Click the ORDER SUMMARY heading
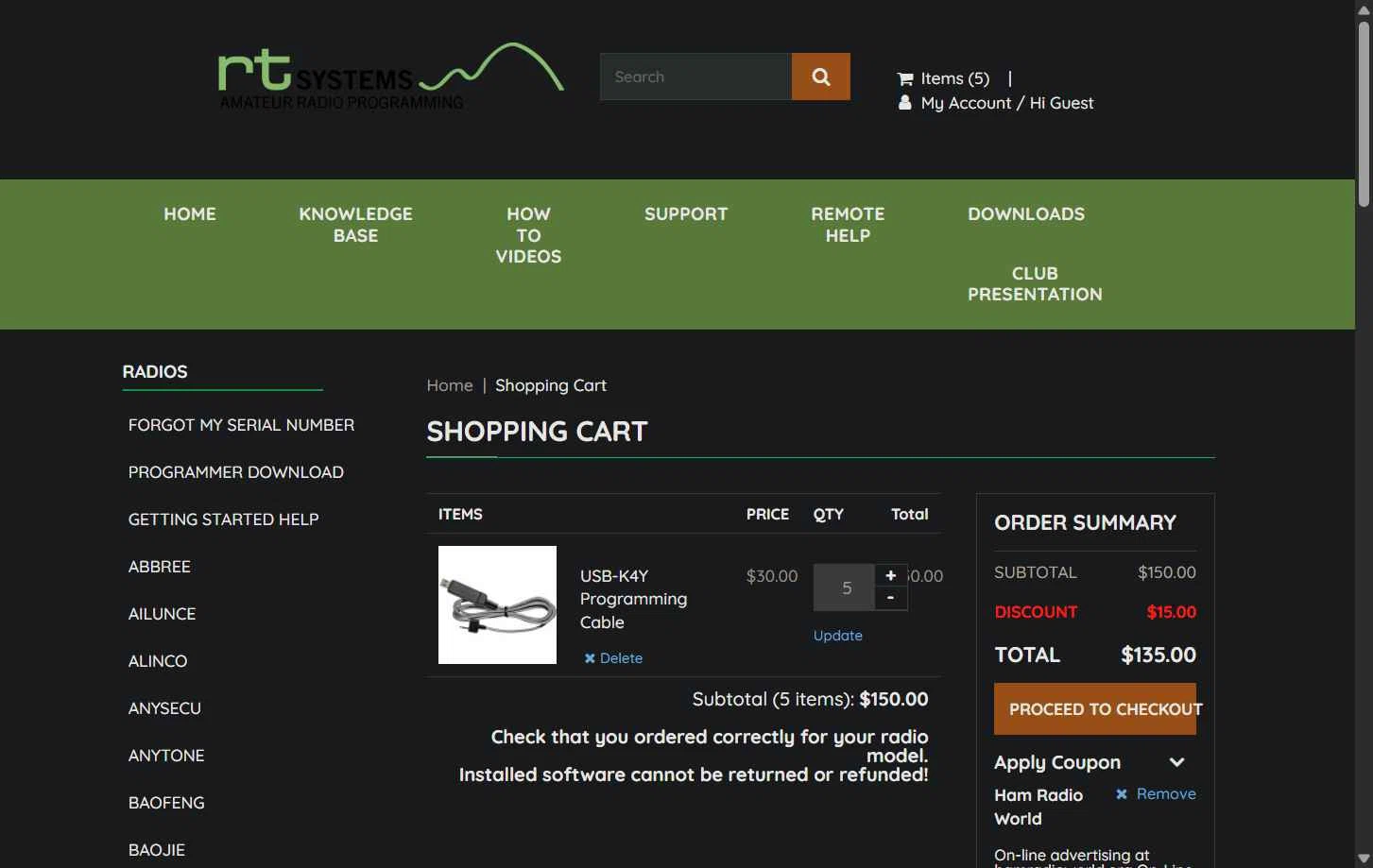1373x868 pixels. (x=1085, y=522)
